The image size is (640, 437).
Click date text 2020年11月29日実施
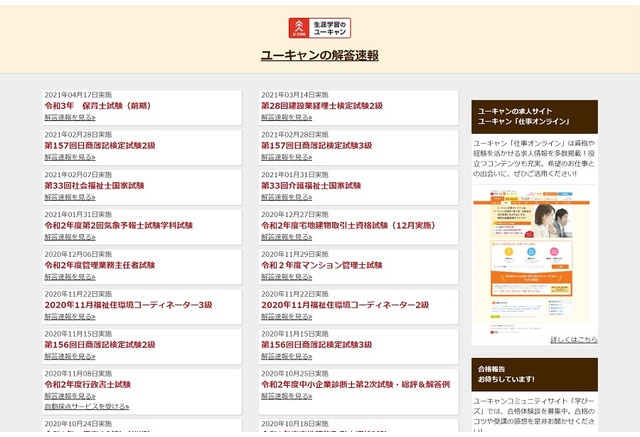(x=295, y=254)
